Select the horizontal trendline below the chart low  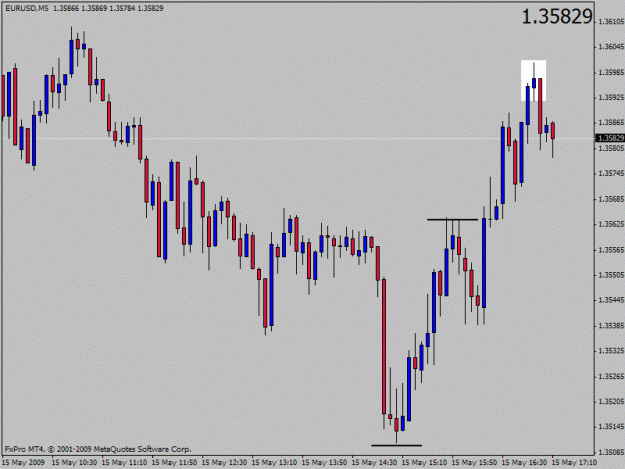(397, 445)
